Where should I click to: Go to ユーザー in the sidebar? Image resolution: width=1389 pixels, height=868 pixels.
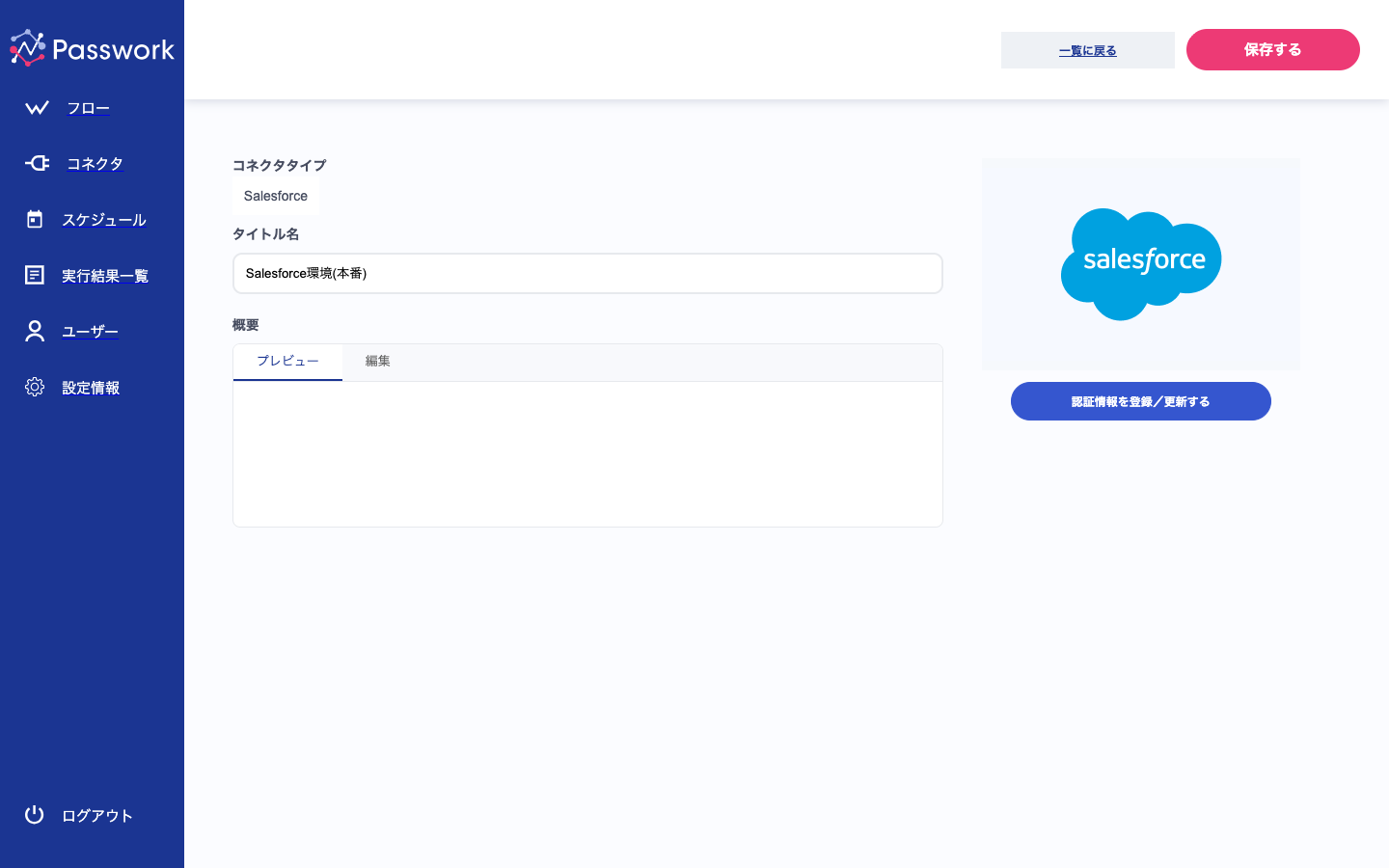point(91,332)
